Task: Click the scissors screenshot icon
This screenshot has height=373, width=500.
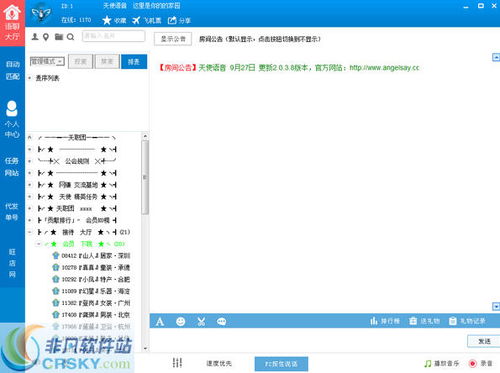Action: [201, 321]
